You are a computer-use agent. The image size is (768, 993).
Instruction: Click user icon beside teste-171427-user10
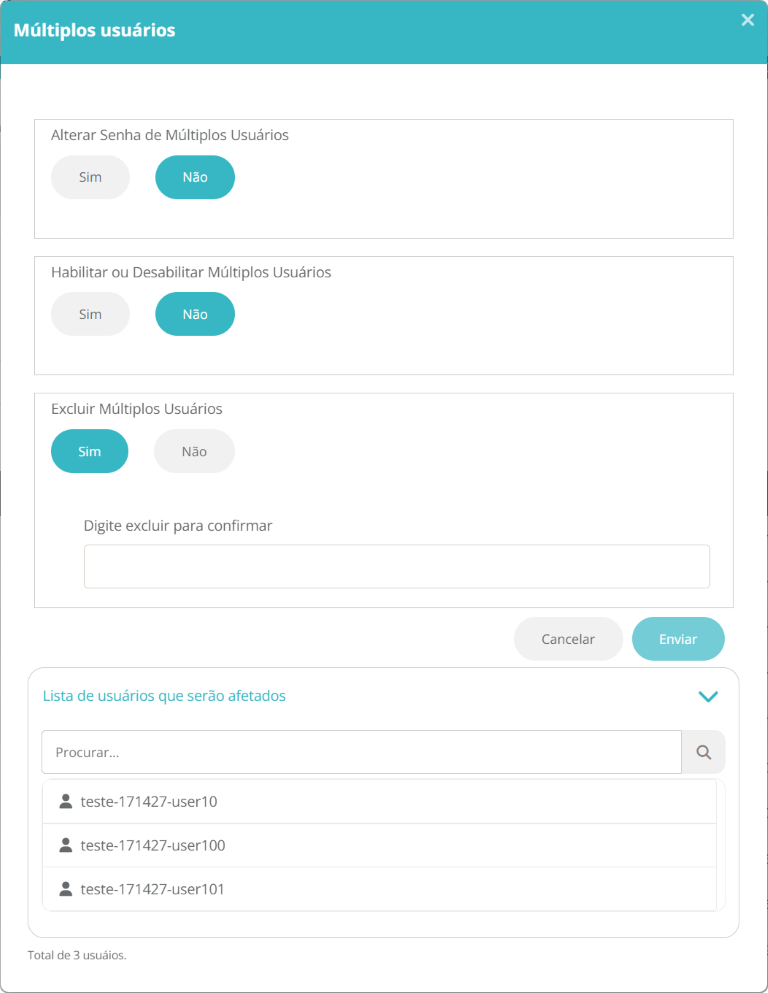coord(65,801)
